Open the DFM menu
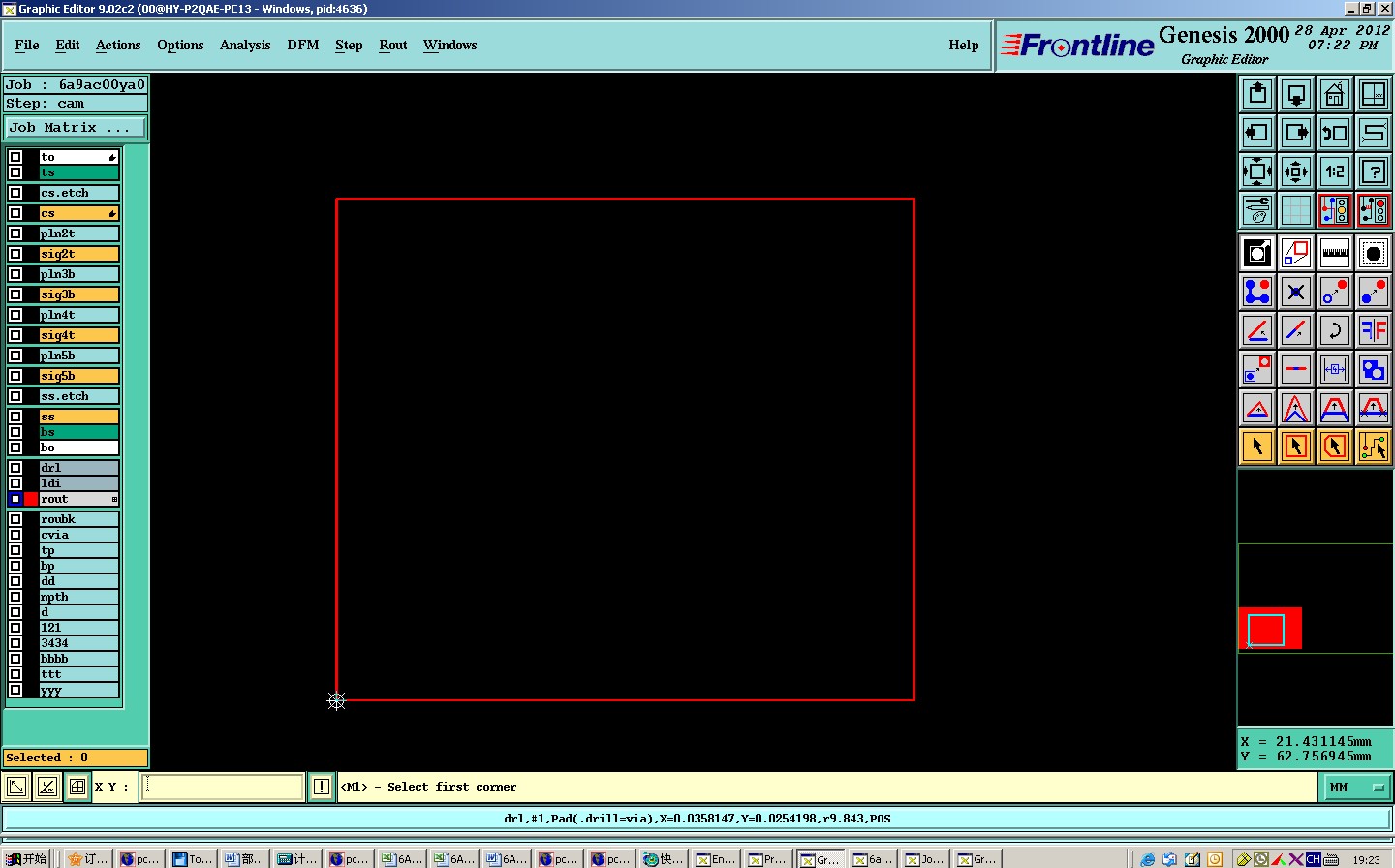 (303, 45)
